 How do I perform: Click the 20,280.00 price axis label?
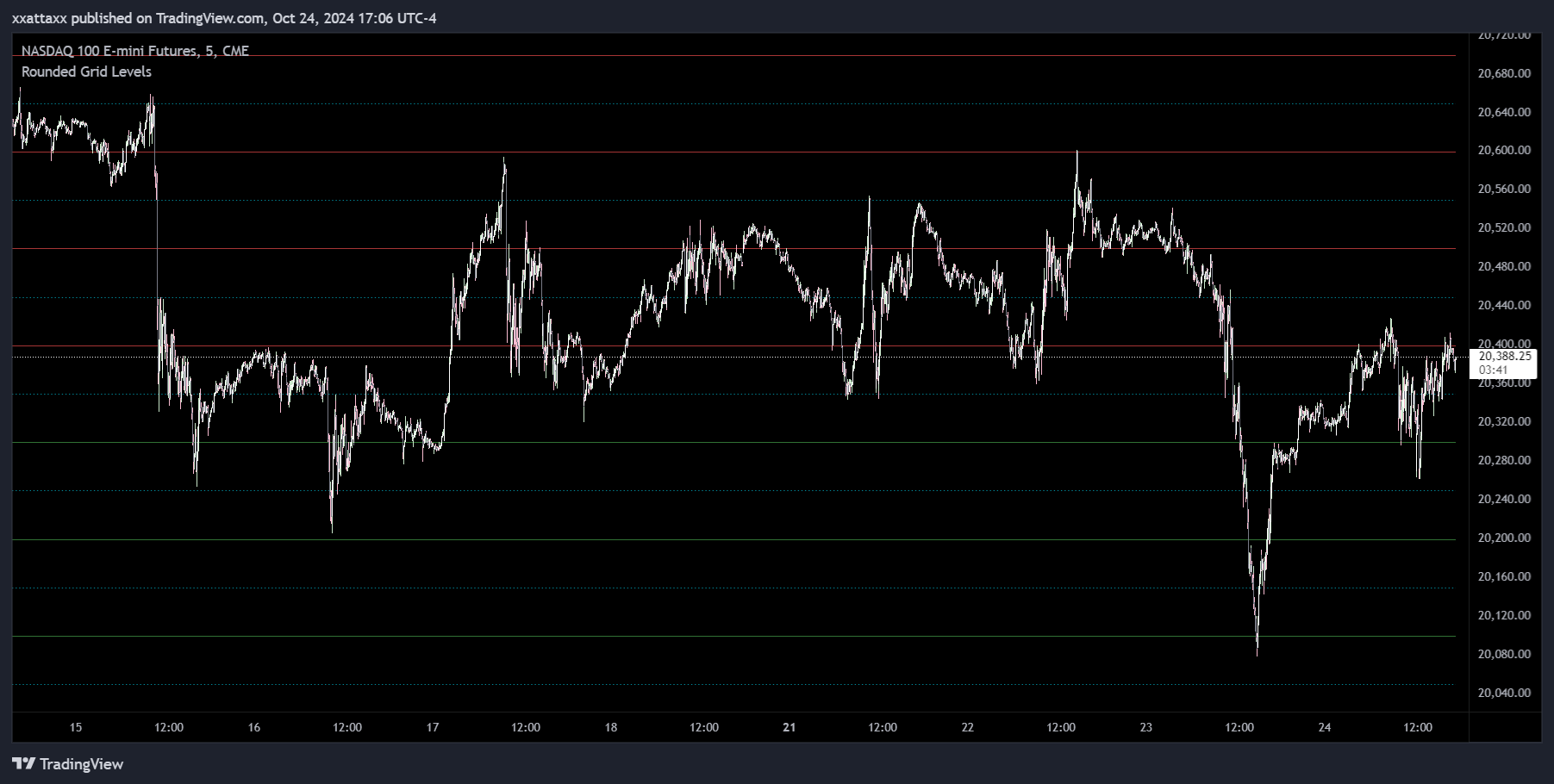(1504, 460)
